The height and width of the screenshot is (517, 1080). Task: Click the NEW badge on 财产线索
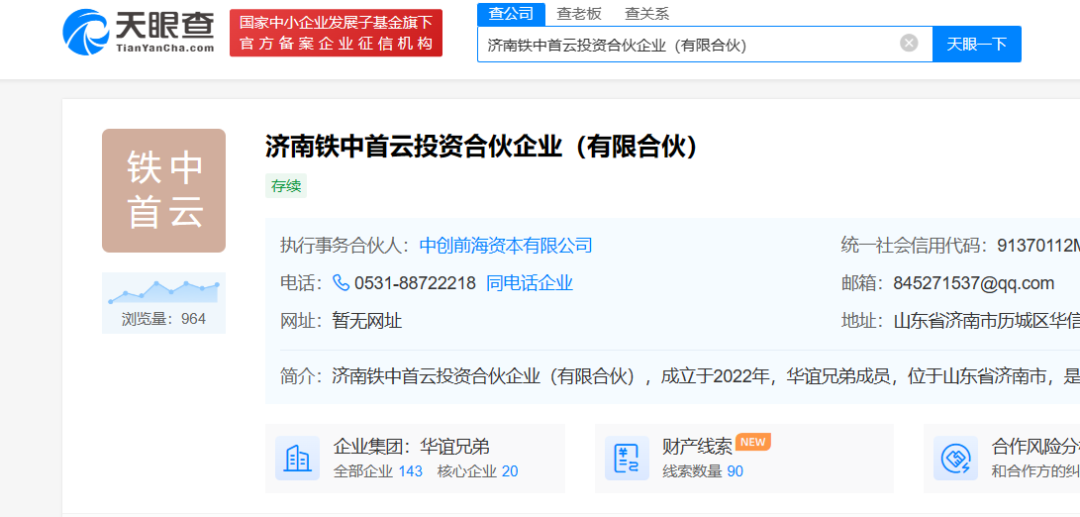[x=753, y=442]
